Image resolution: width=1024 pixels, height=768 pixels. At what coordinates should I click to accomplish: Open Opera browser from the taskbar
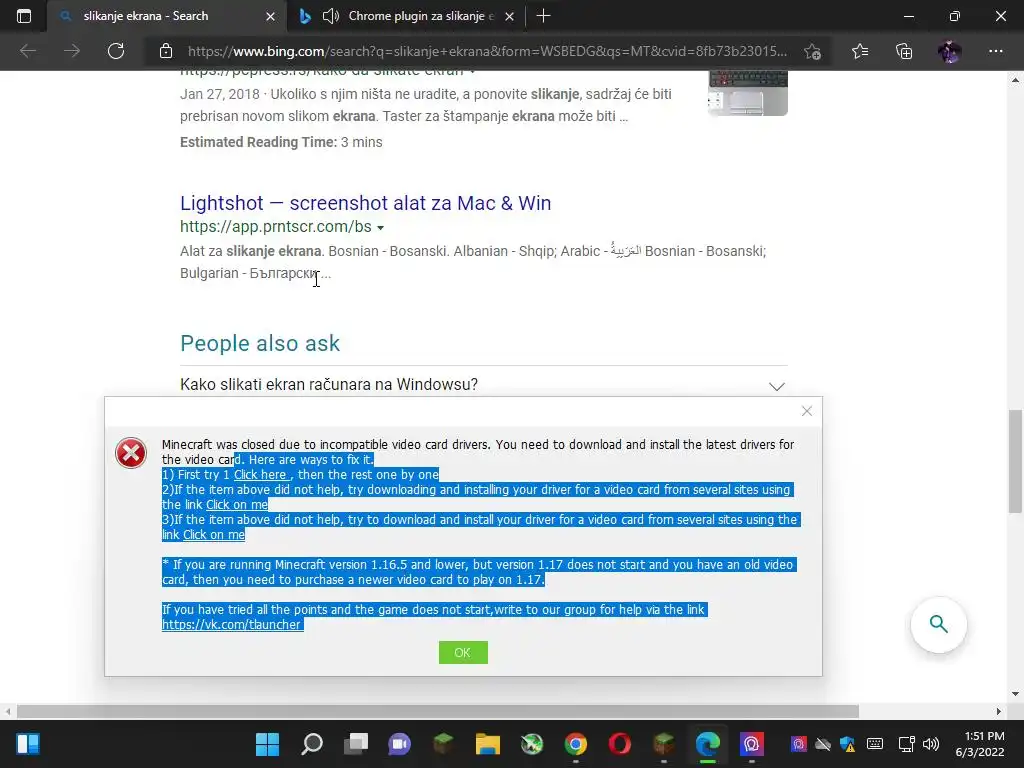point(620,744)
